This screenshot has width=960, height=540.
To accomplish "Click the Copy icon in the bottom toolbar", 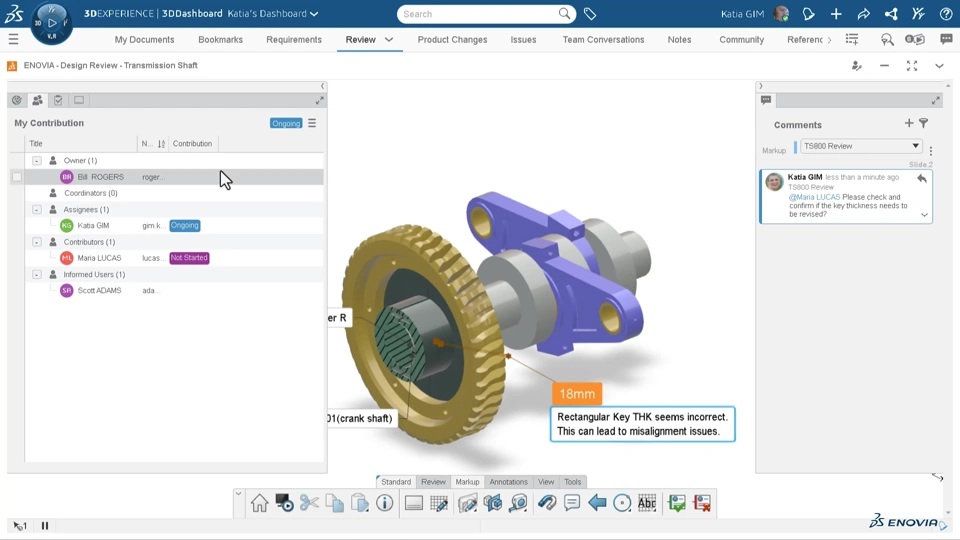I will coord(334,503).
